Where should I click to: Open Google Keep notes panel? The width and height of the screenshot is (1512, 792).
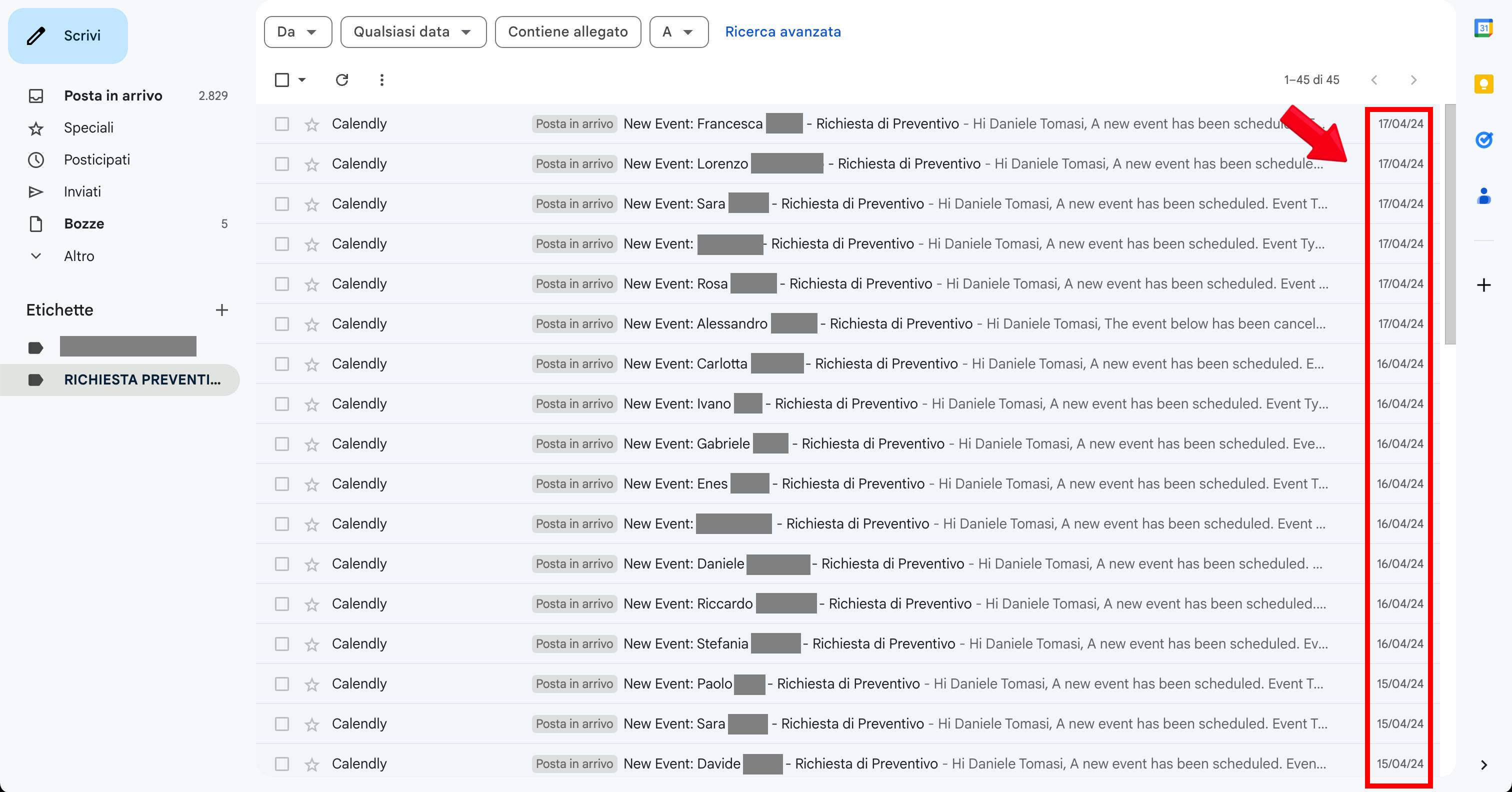[x=1484, y=84]
